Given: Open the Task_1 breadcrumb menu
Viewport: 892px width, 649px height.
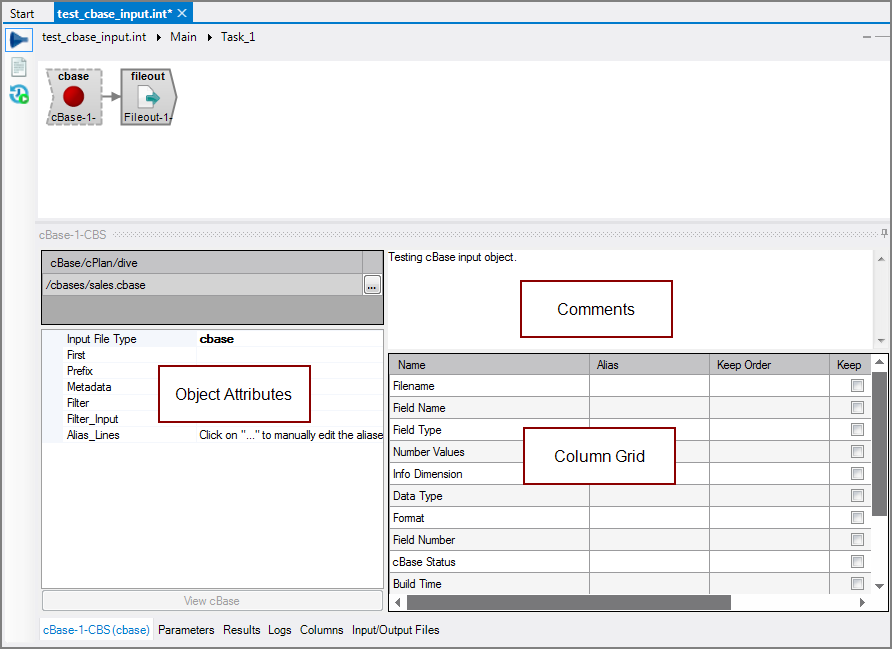Looking at the screenshot, I should 238,36.
